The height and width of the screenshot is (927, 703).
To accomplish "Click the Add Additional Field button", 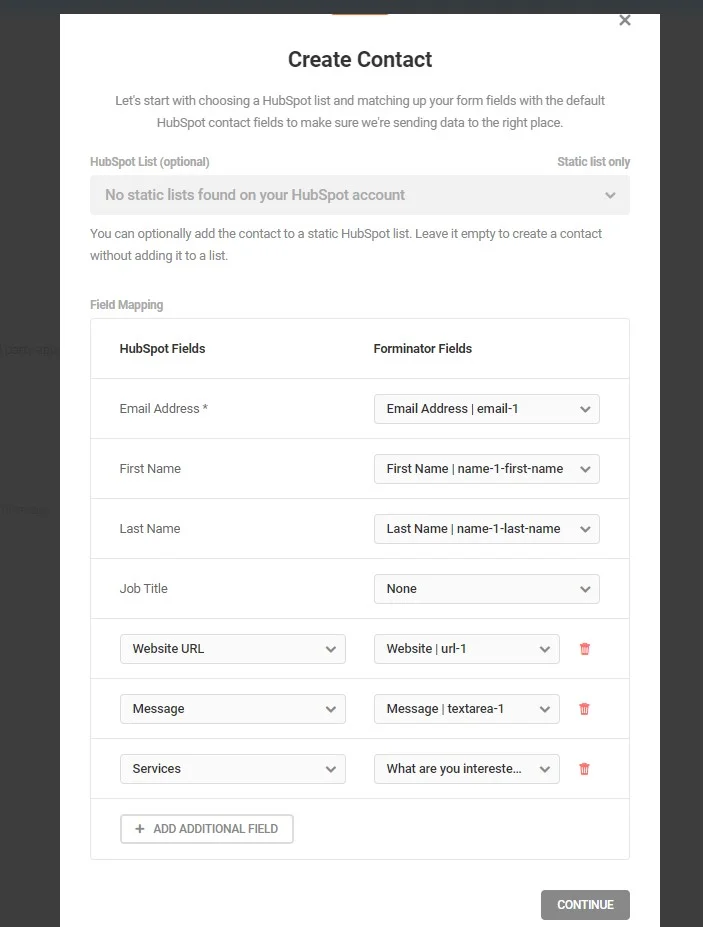I will coord(206,829).
